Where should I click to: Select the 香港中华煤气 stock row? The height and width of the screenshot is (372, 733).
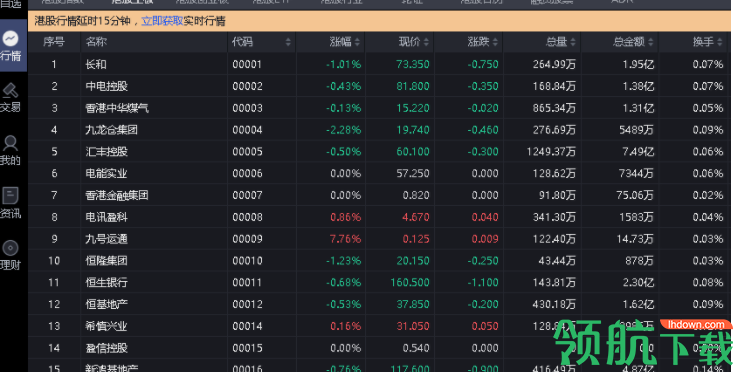coord(379,108)
